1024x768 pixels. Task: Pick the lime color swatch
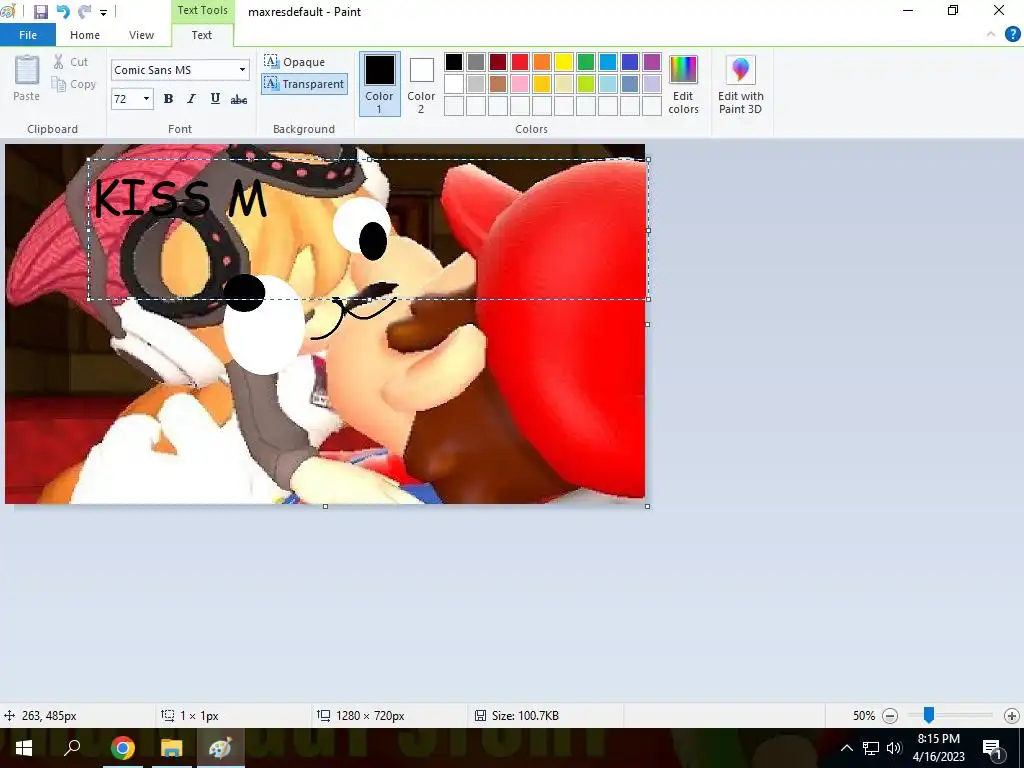click(586, 84)
